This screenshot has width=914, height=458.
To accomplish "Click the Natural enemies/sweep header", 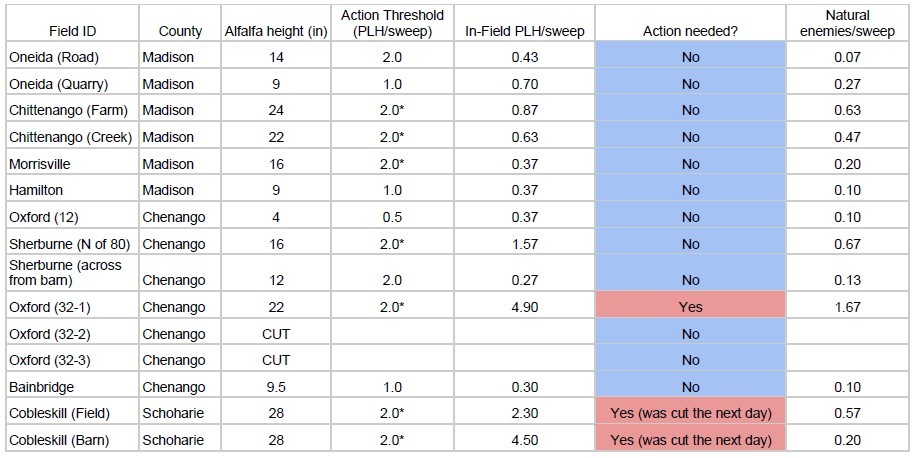I will pyautogui.click(x=847, y=23).
